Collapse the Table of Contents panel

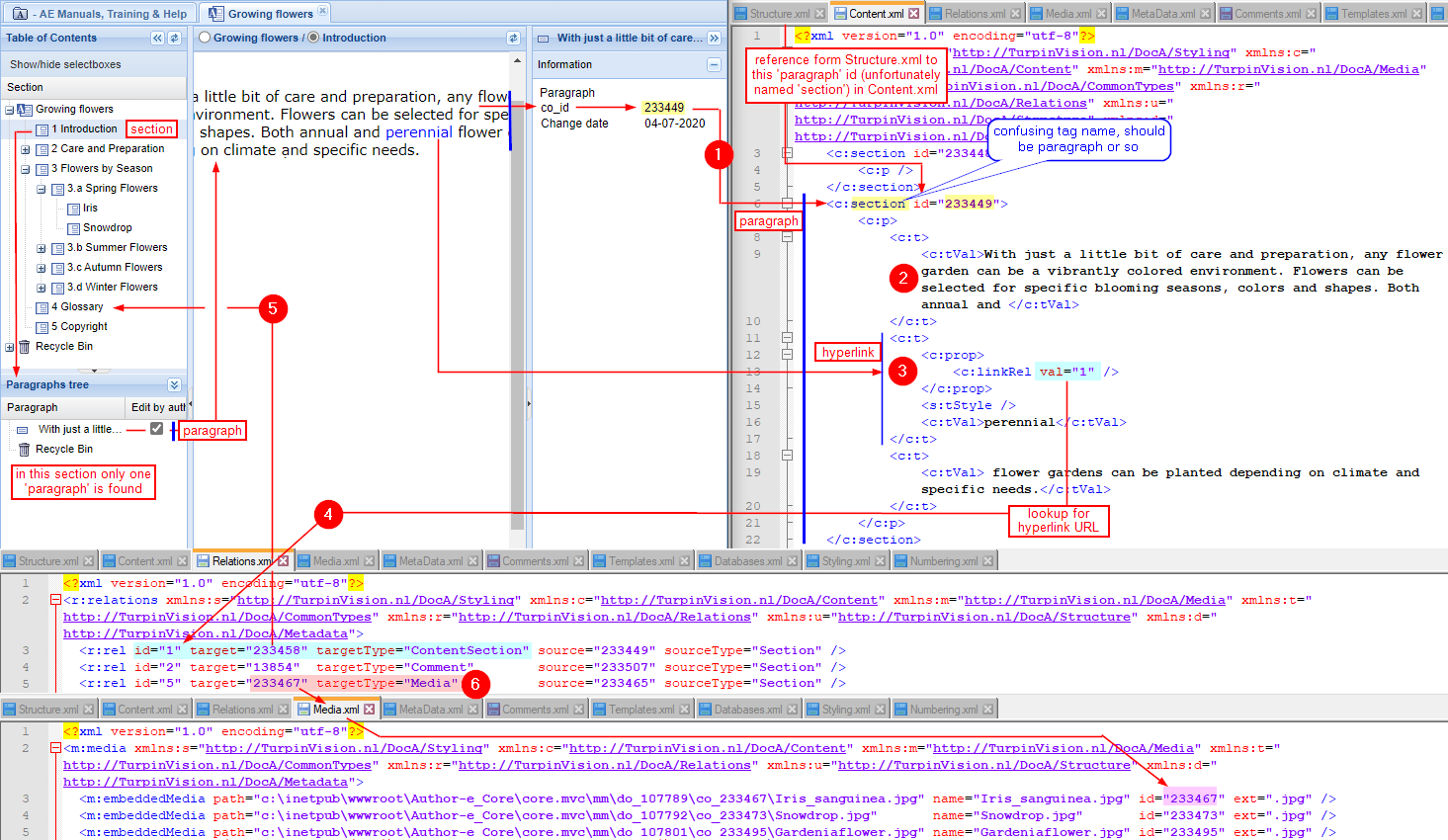tap(157, 38)
